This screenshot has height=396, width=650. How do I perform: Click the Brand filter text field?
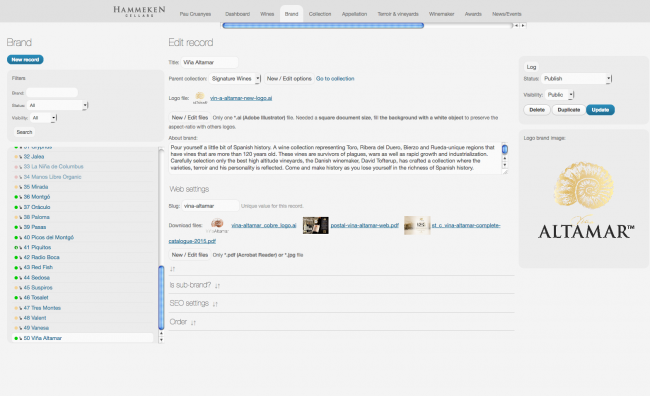point(52,93)
